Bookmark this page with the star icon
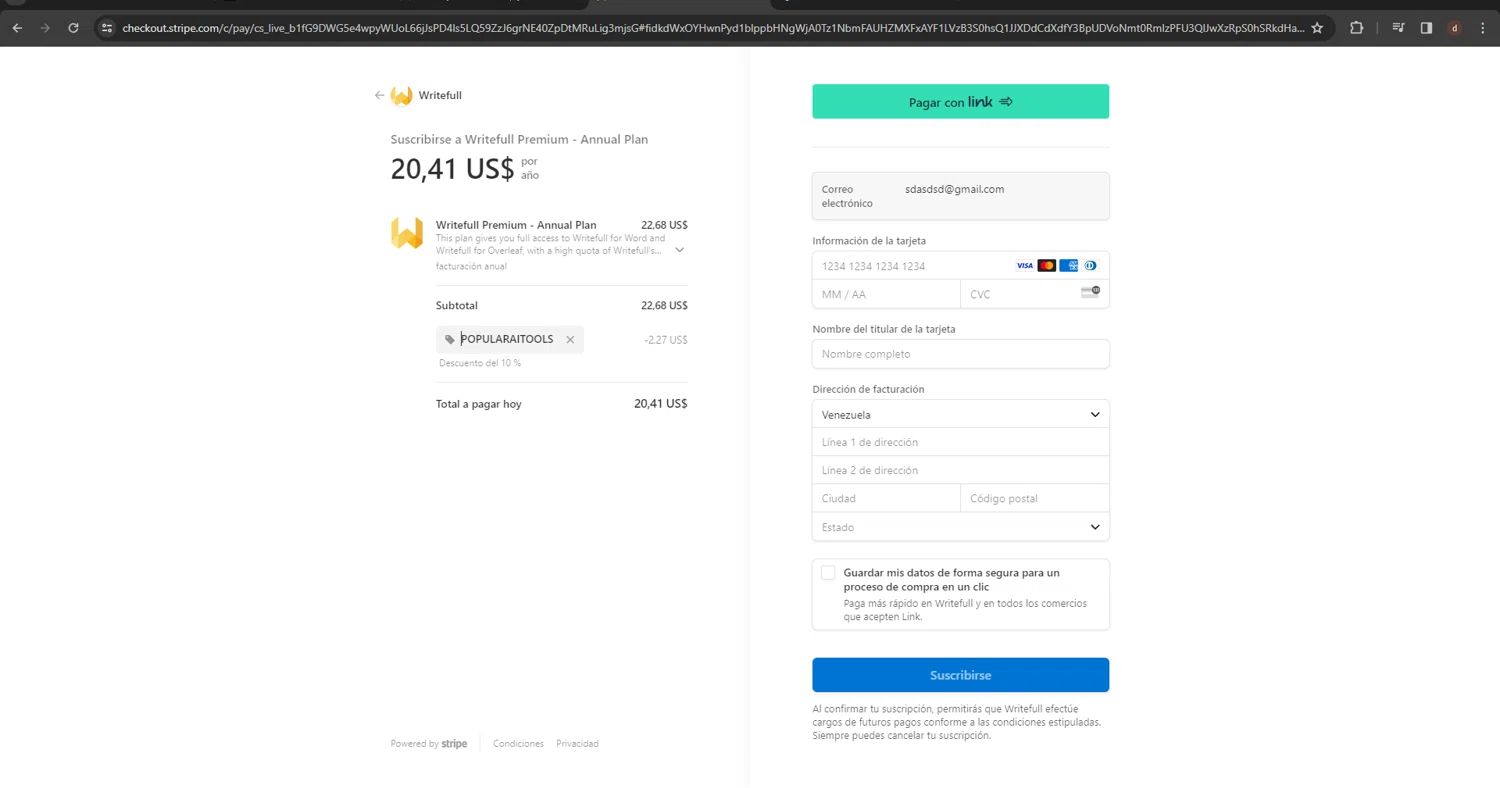Image resolution: width=1500 pixels, height=788 pixels. pyautogui.click(x=1317, y=28)
